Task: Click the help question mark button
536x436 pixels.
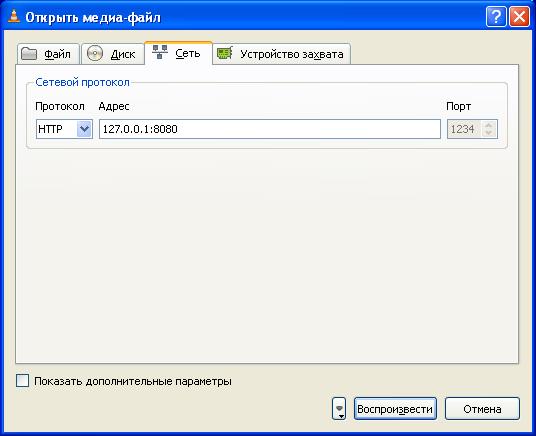Action: (496, 16)
